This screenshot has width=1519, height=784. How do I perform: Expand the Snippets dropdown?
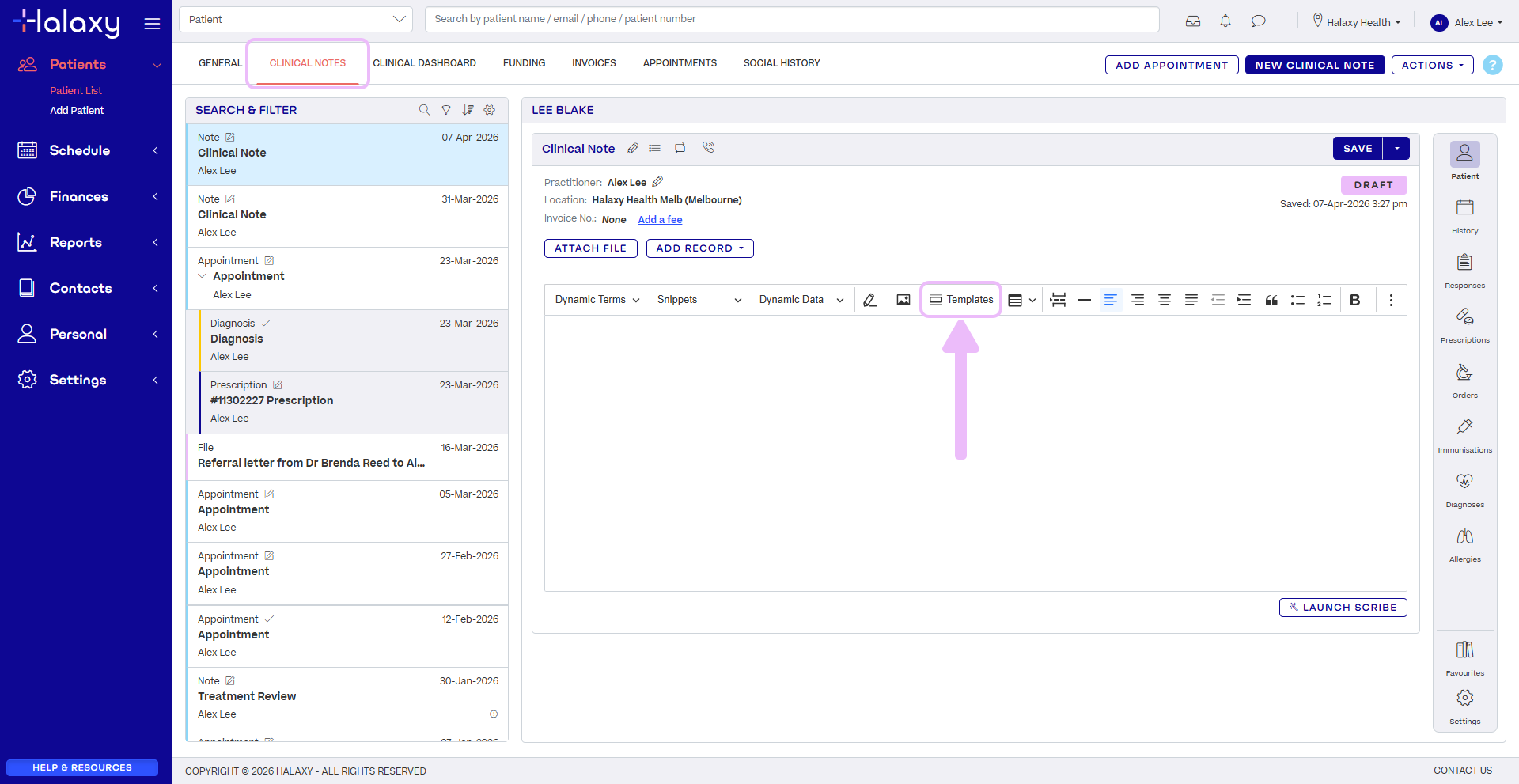[x=699, y=300]
